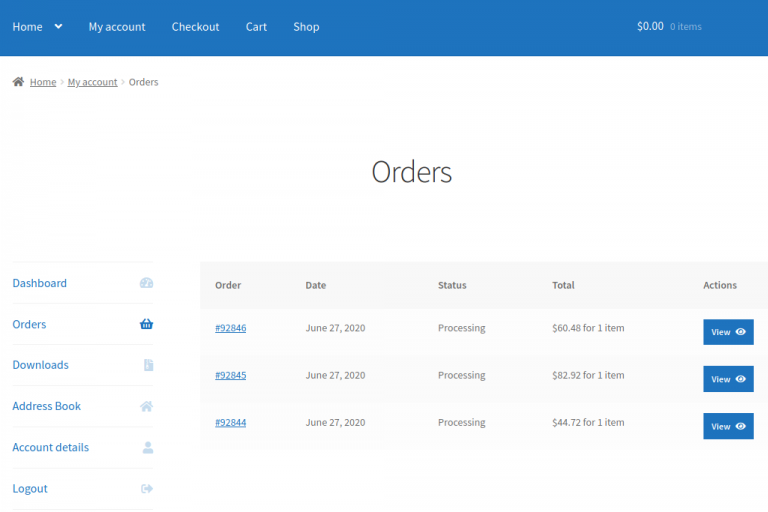This screenshot has width=768, height=512.
Task: Click the My account breadcrumb link
Action: point(93,82)
